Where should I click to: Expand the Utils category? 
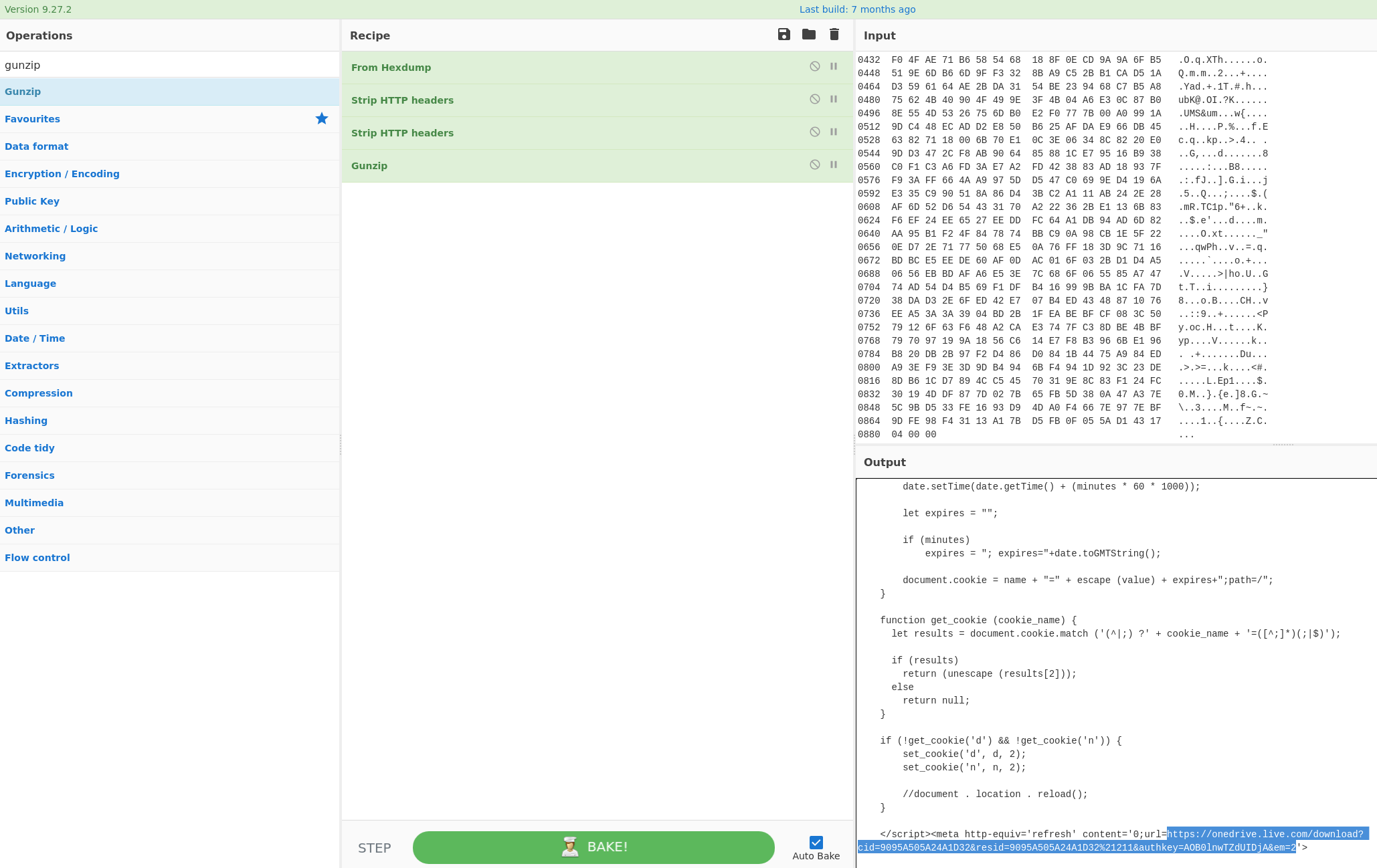[x=169, y=311]
